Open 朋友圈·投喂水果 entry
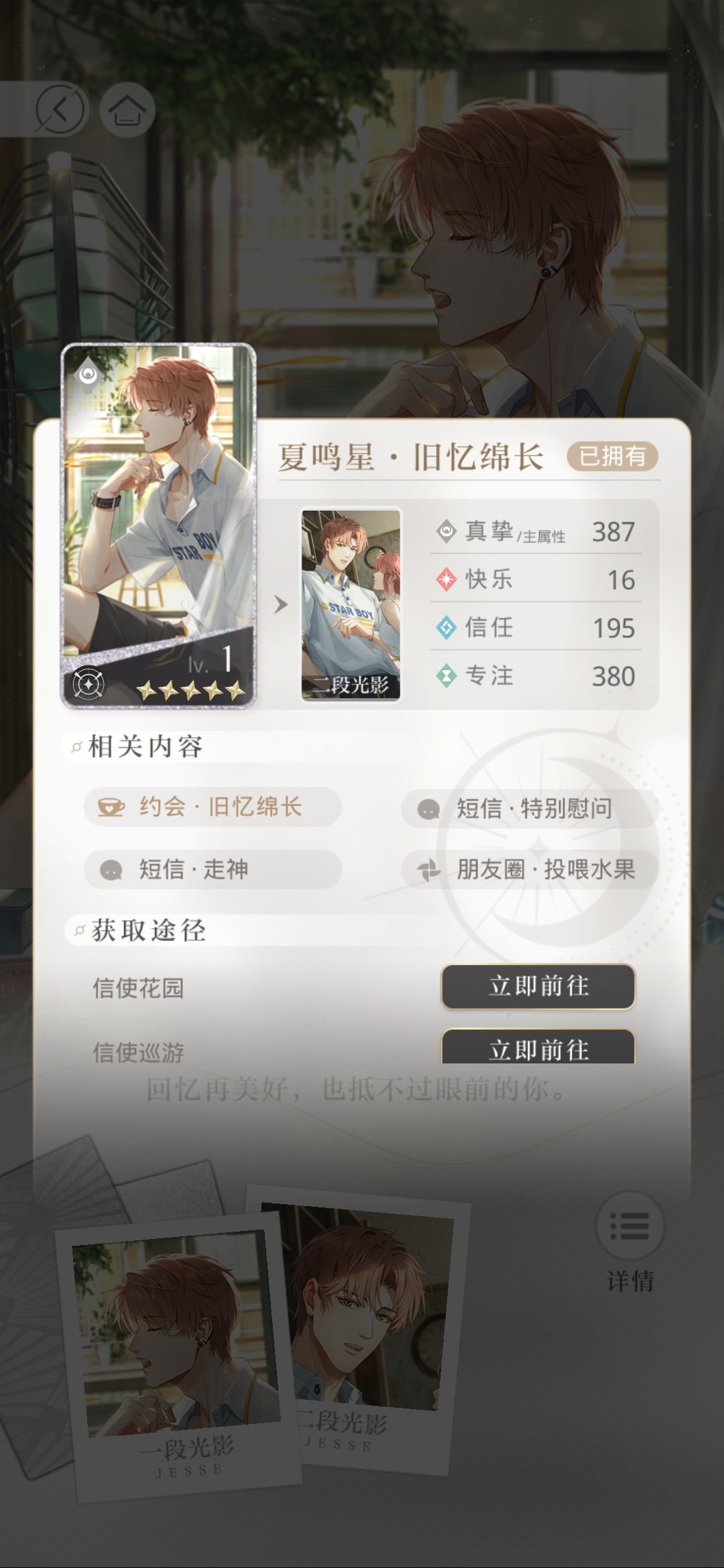 click(x=530, y=870)
